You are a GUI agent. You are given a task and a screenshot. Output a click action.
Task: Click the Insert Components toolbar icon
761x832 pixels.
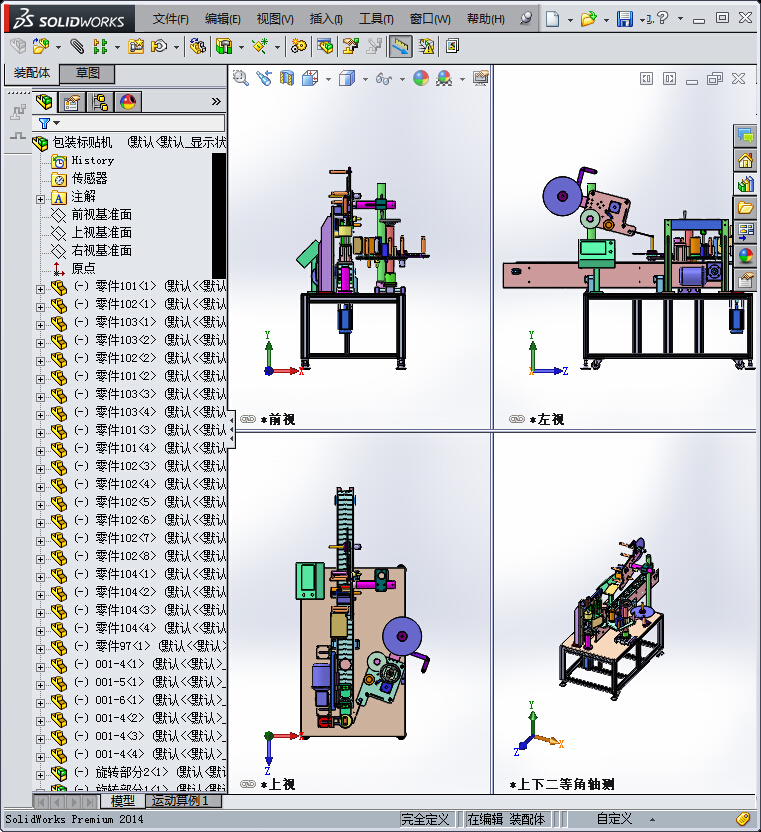click(41, 47)
